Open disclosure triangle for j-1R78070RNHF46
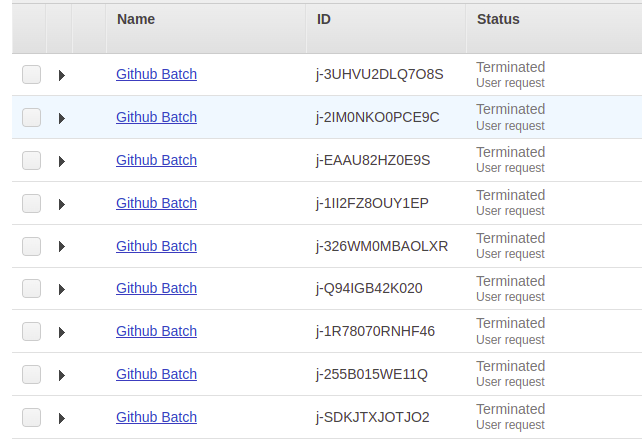This screenshot has width=642, height=439. (x=62, y=332)
